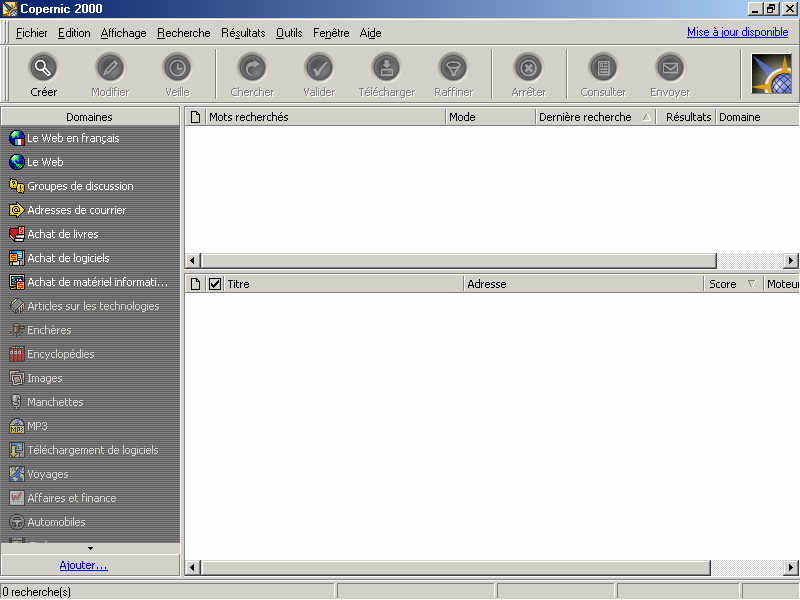Sort results by Score column
Viewport: 800px width, 600px height.
coord(732,284)
